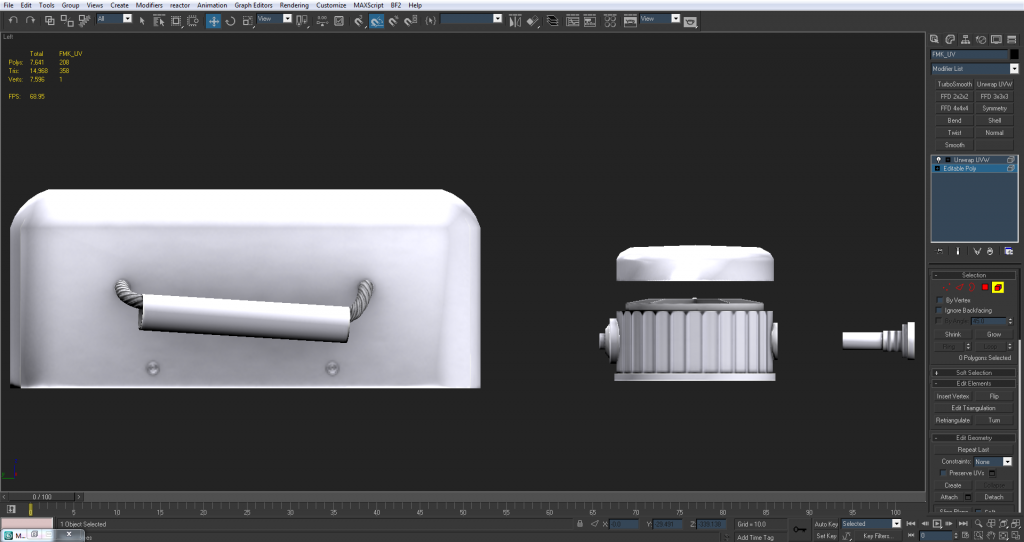Activate the Rotate tool icon
The height and width of the screenshot is (542, 1024).
pos(231,20)
